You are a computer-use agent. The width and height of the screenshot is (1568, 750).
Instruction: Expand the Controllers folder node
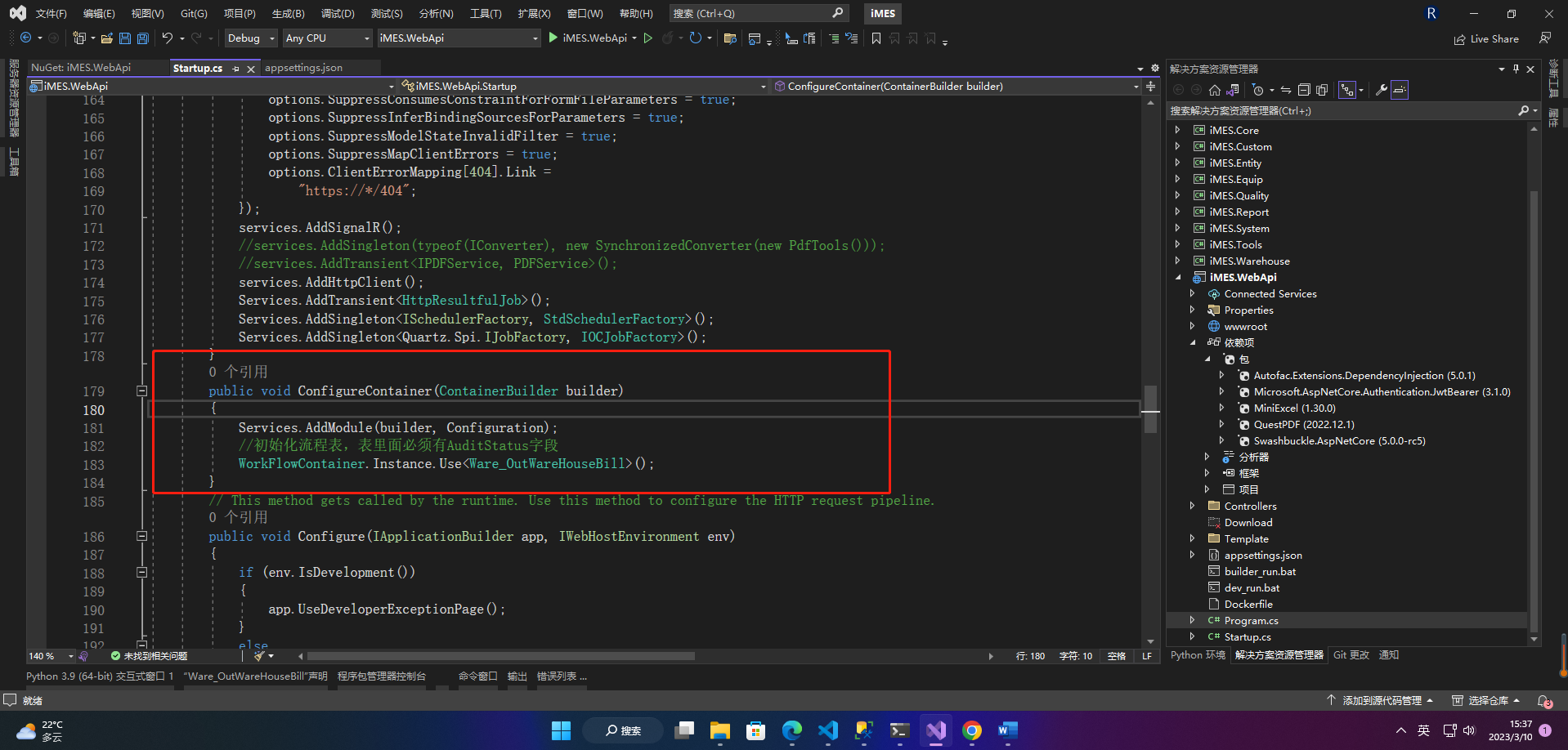pyautogui.click(x=1193, y=506)
